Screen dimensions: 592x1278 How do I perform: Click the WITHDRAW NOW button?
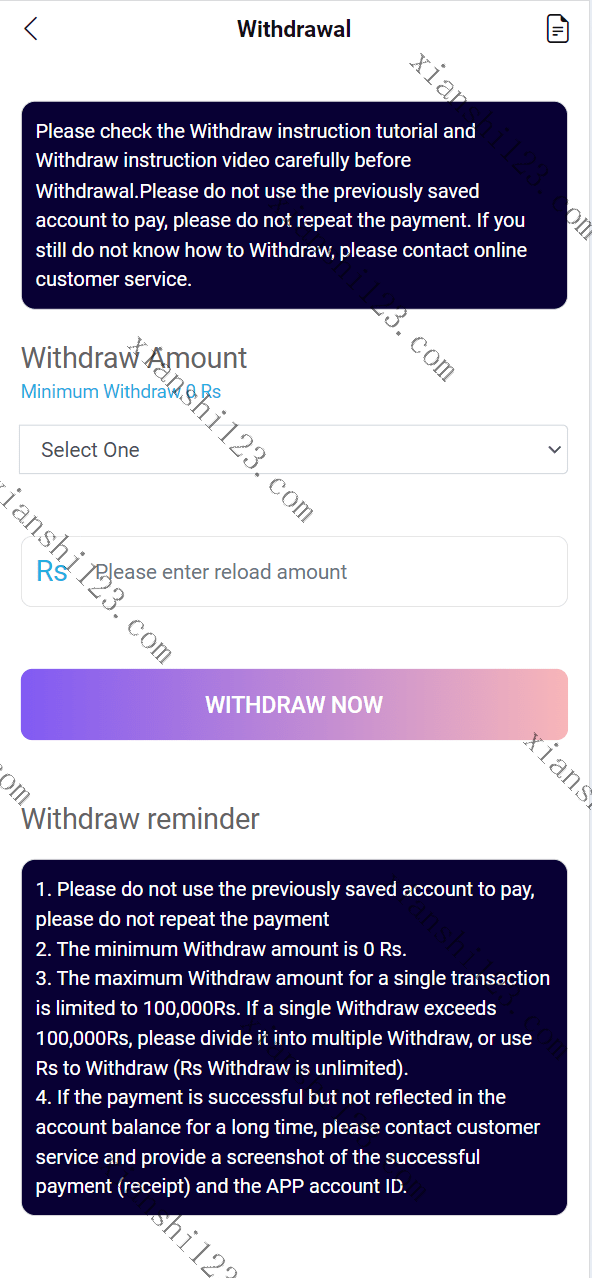[x=294, y=704]
